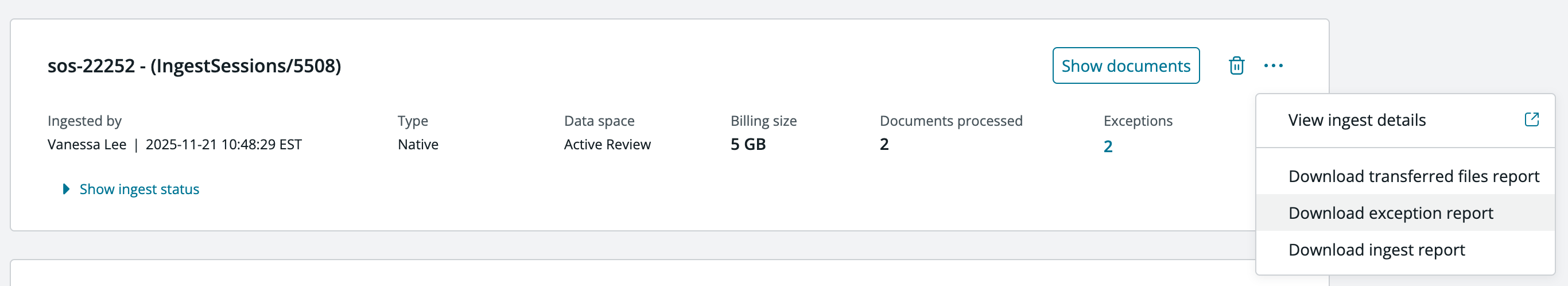Click the ingester name Vanessa Lee
Screen dimensions: 1568x286
[x=87, y=145]
